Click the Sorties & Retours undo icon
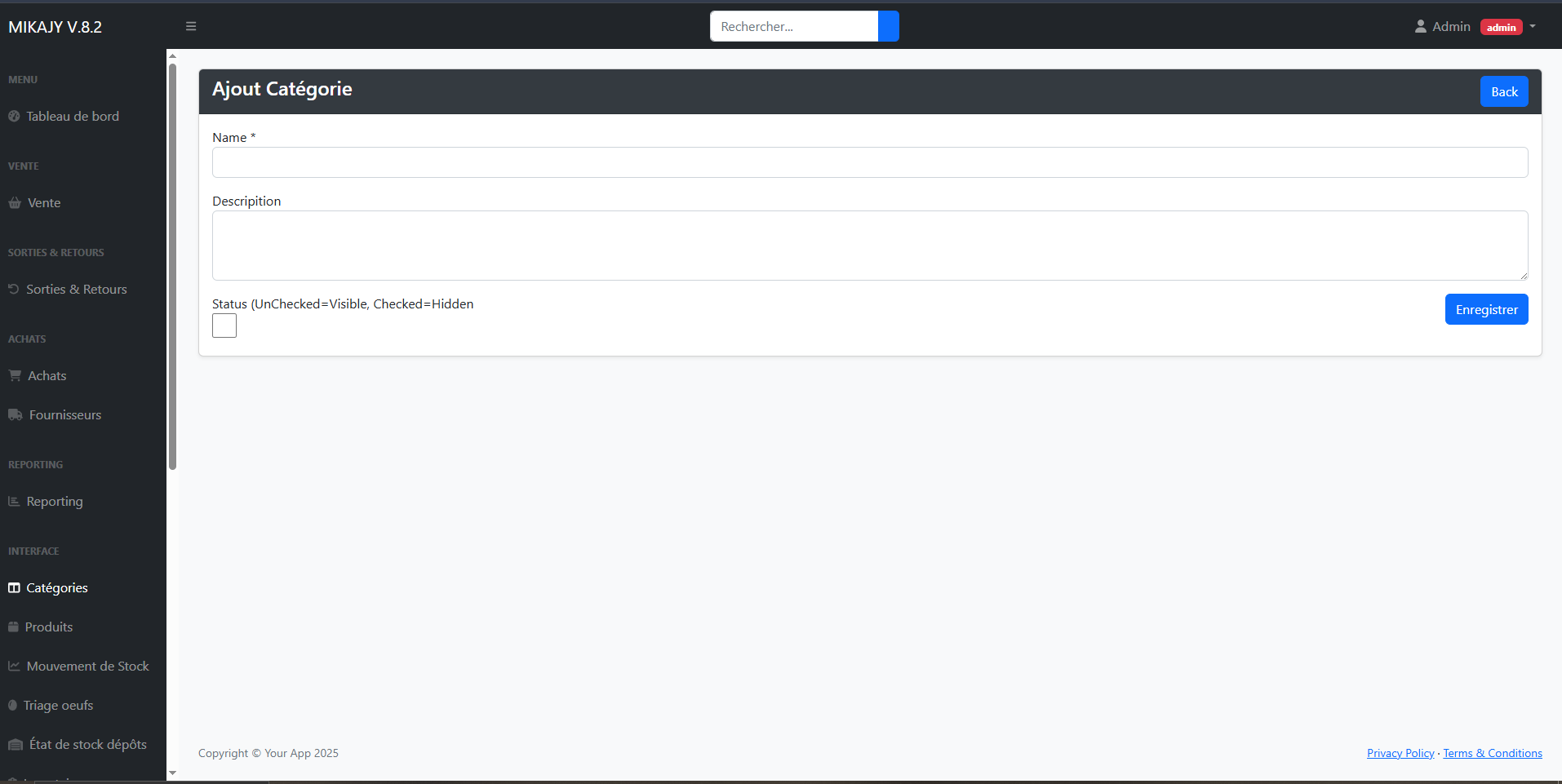The height and width of the screenshot is (784, 1562). click(14, 290)
